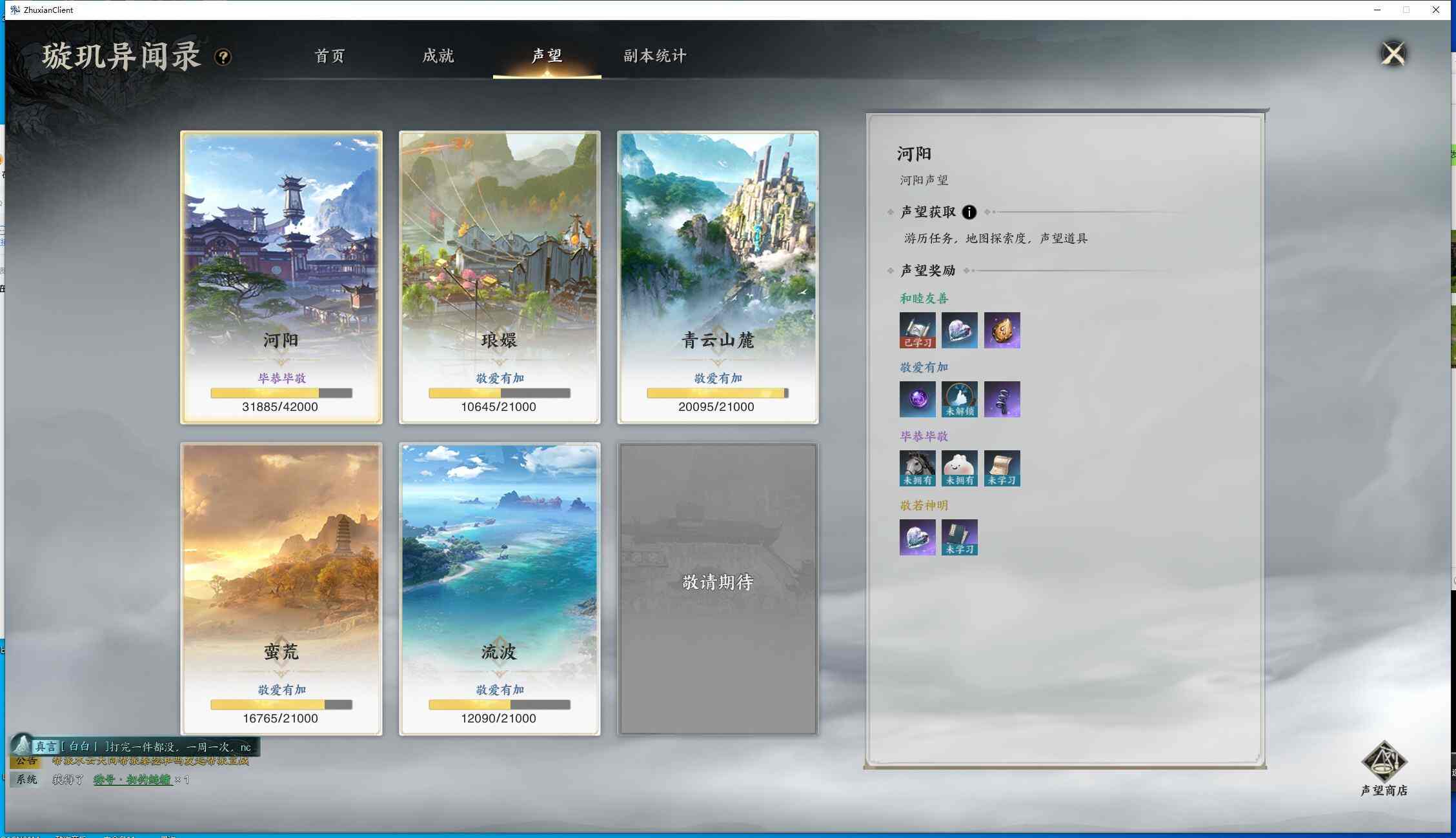Select the 已学习 scroll reward under 和睦友善
This screenshot has width=1456, height=838.
[917, 330]
